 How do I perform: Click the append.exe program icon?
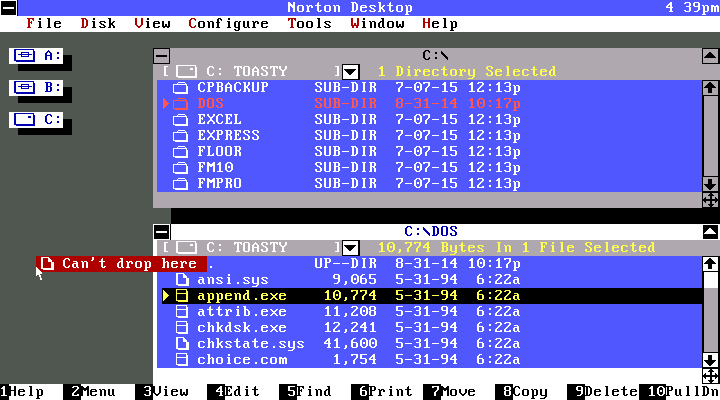(x=182, y=296)
